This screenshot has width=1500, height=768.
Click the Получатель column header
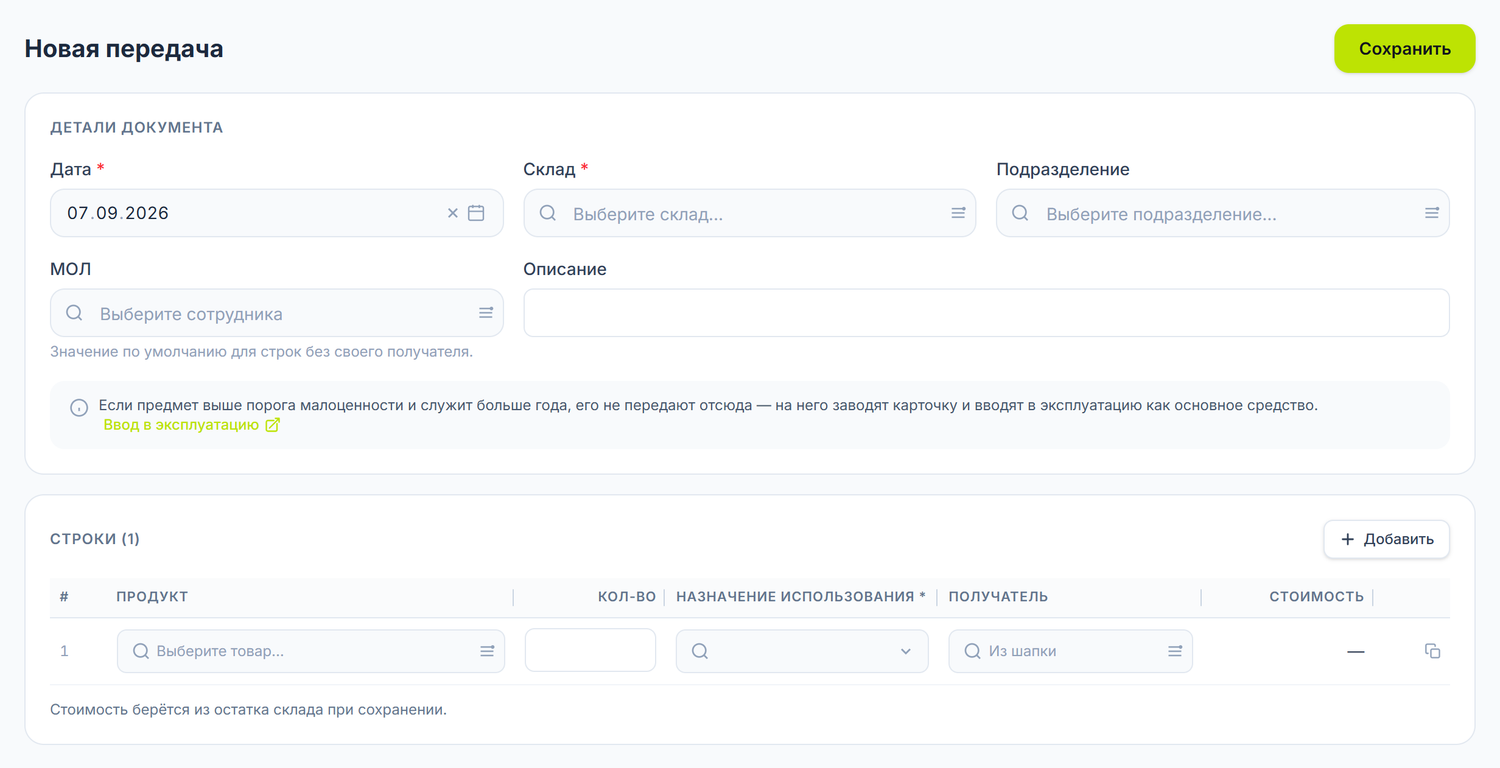998,597
